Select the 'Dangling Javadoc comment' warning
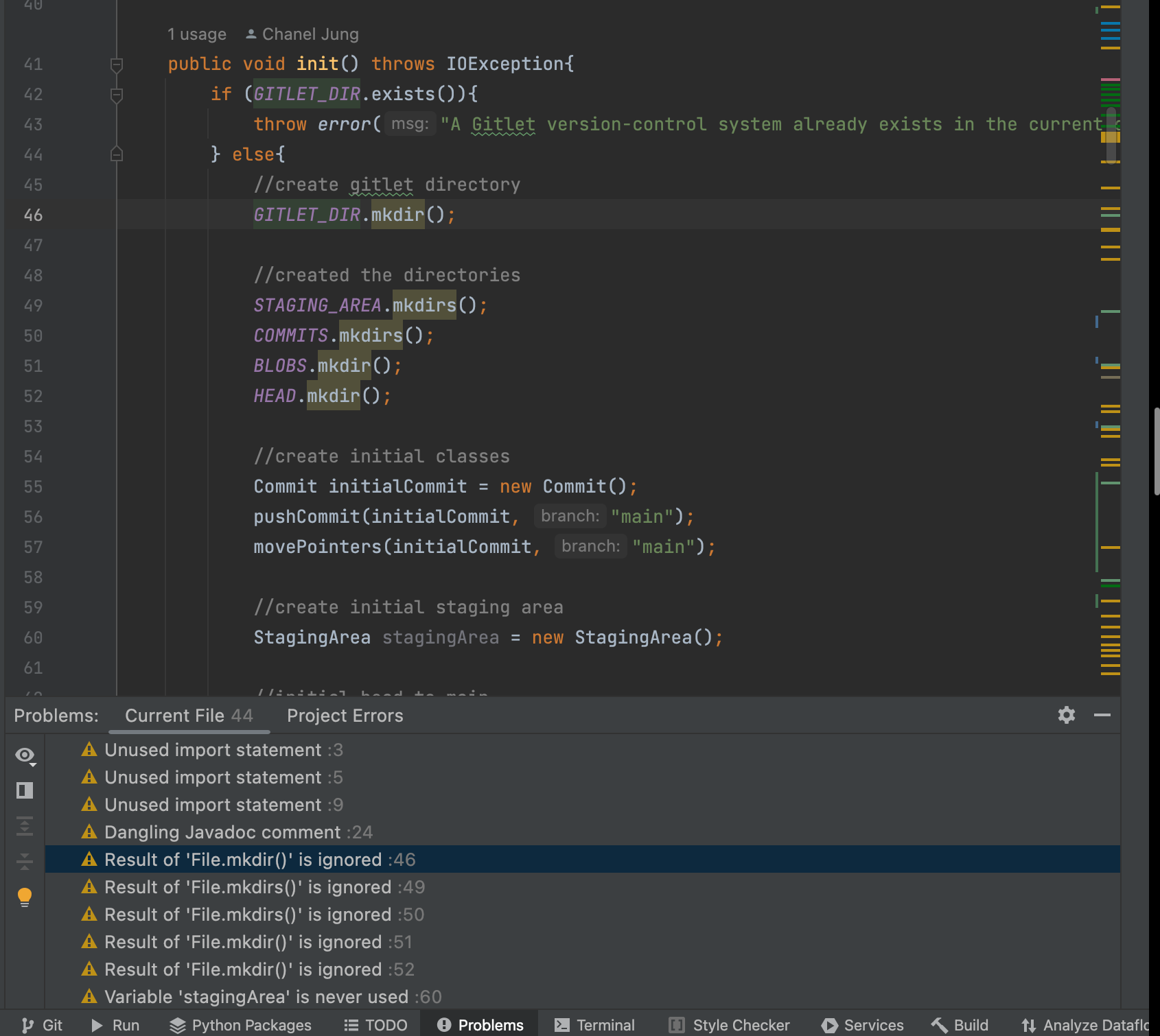The image size is (1160, 1036). pos(222,832)
